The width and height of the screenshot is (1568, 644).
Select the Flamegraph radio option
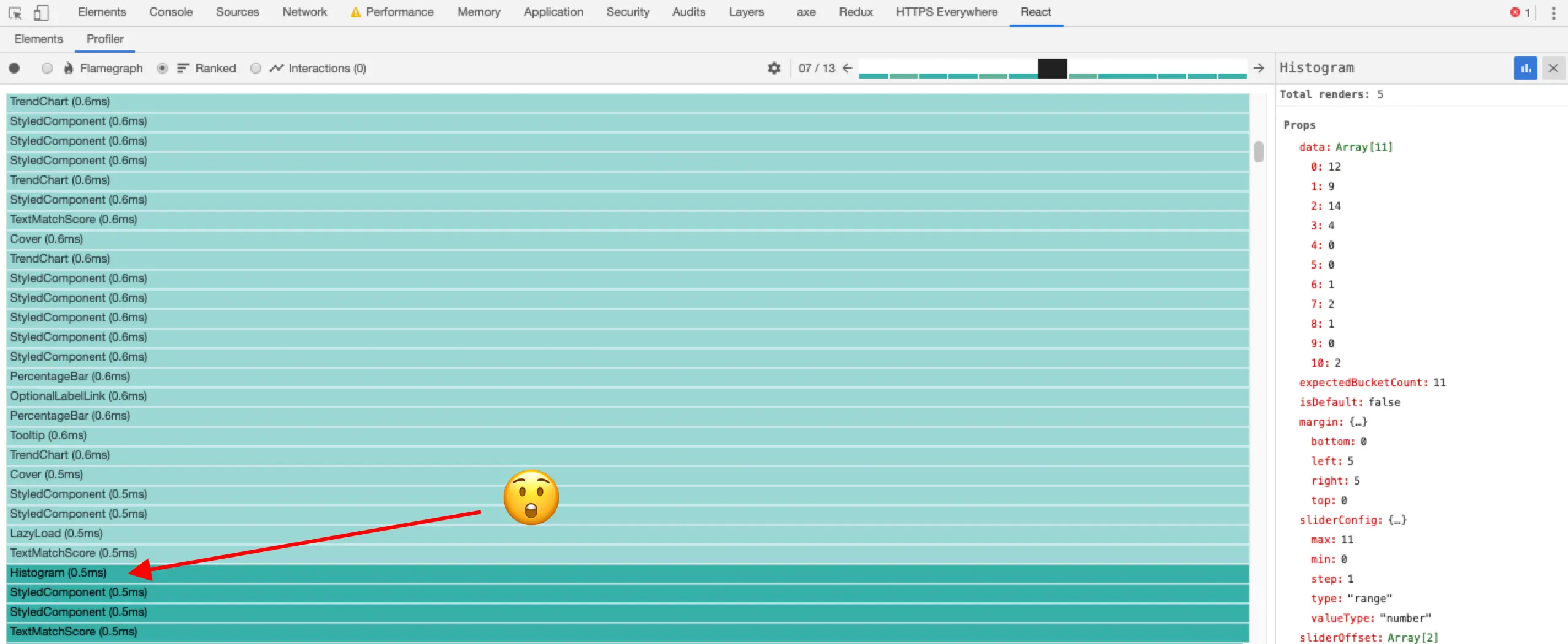[47, 68]
